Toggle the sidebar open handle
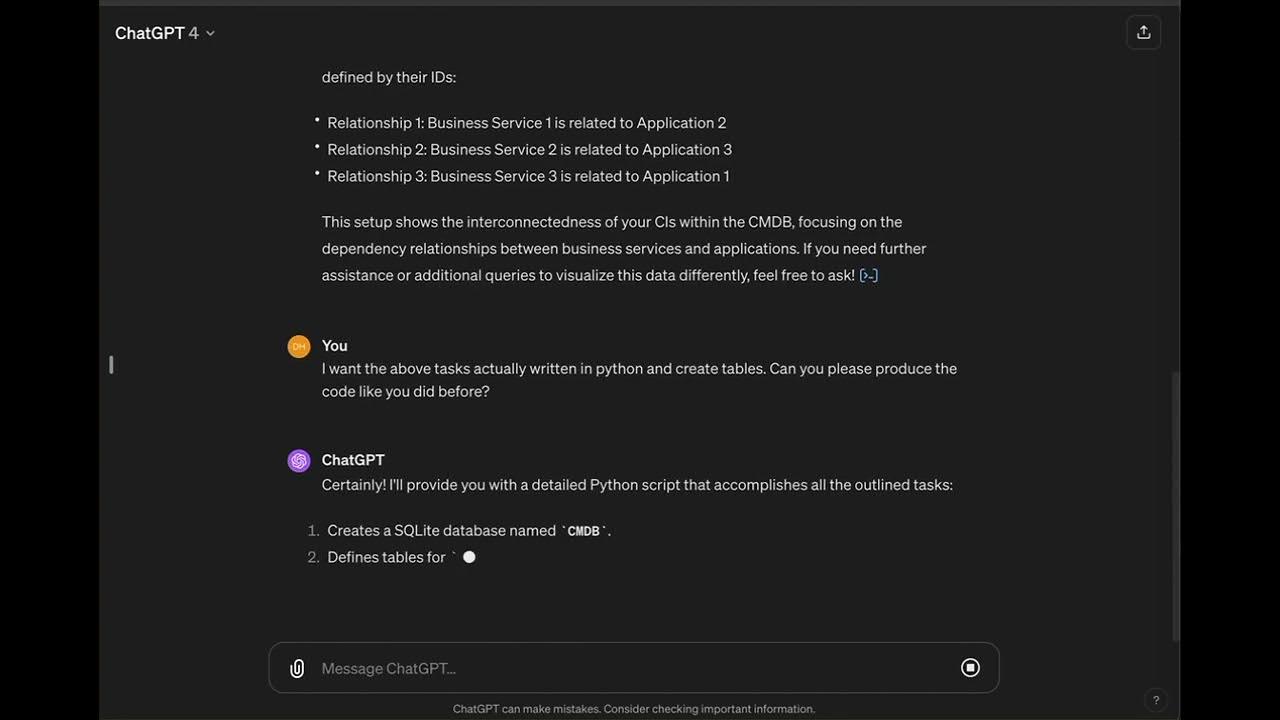Viewport: 1280px width, 720px height. click(x=111, y=365)
